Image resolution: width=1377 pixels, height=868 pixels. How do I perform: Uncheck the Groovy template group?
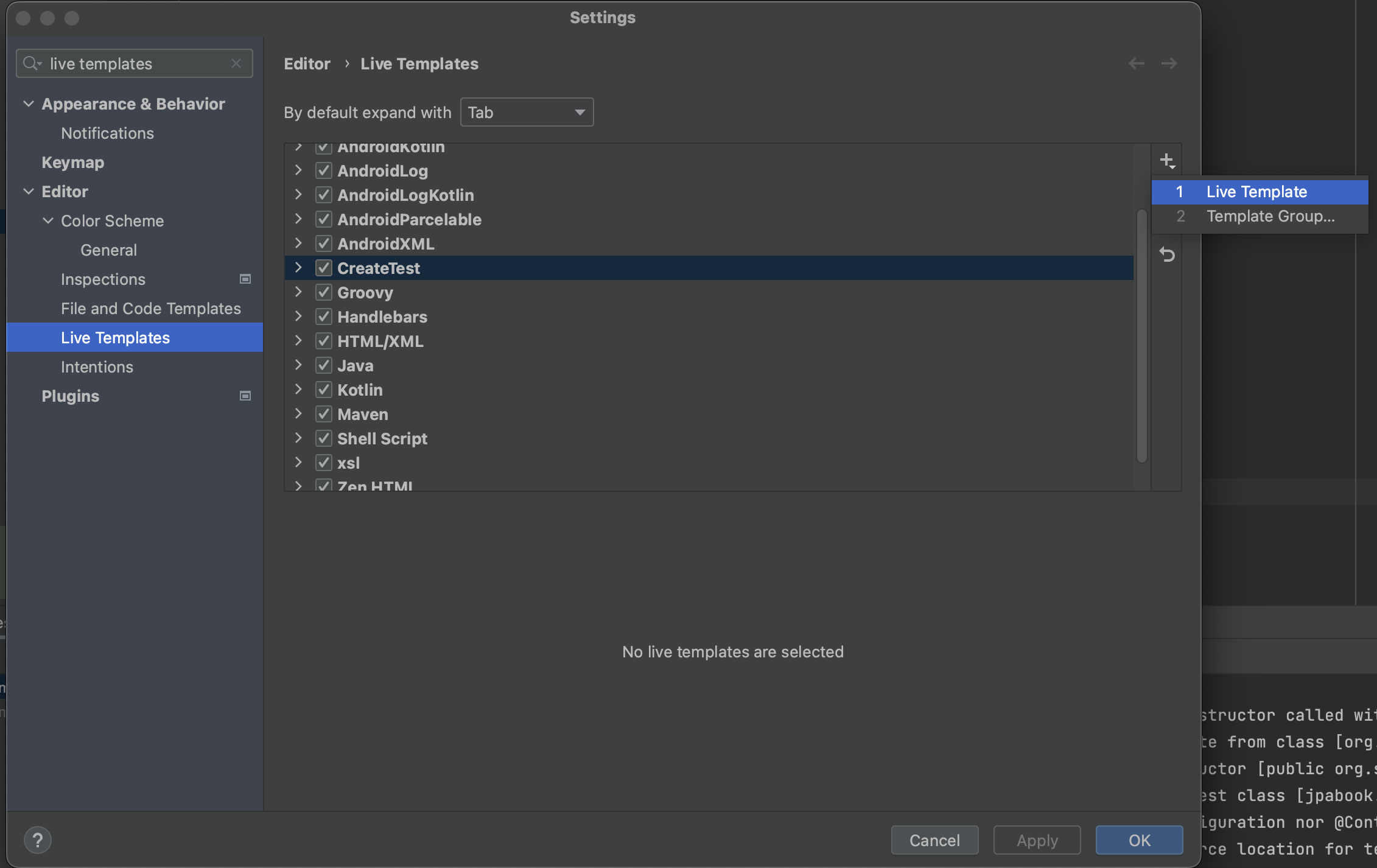point(323,293)
